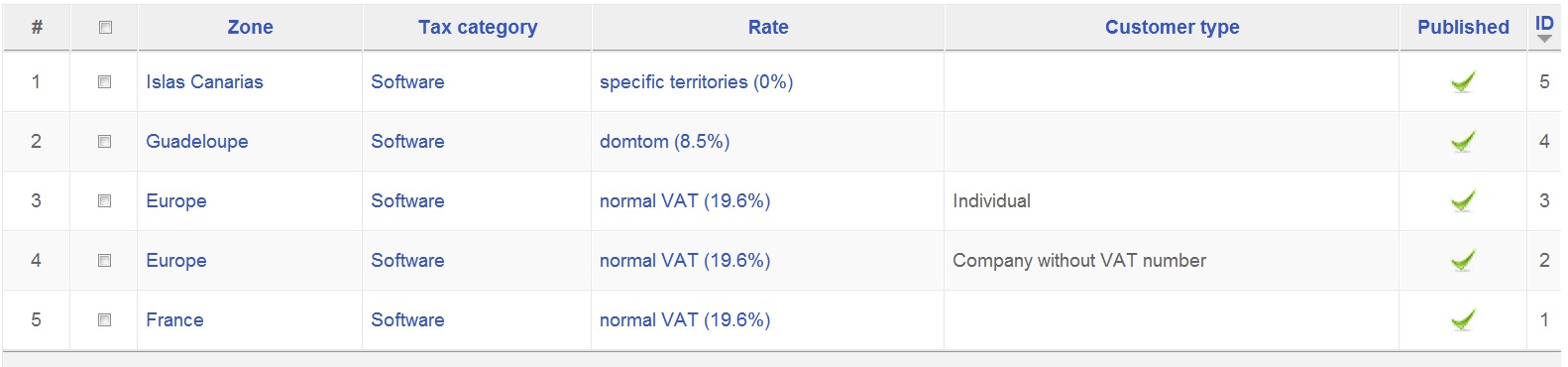Unpublish the Guadeloupe tax rule
1568x367 pixels.
1463,142
